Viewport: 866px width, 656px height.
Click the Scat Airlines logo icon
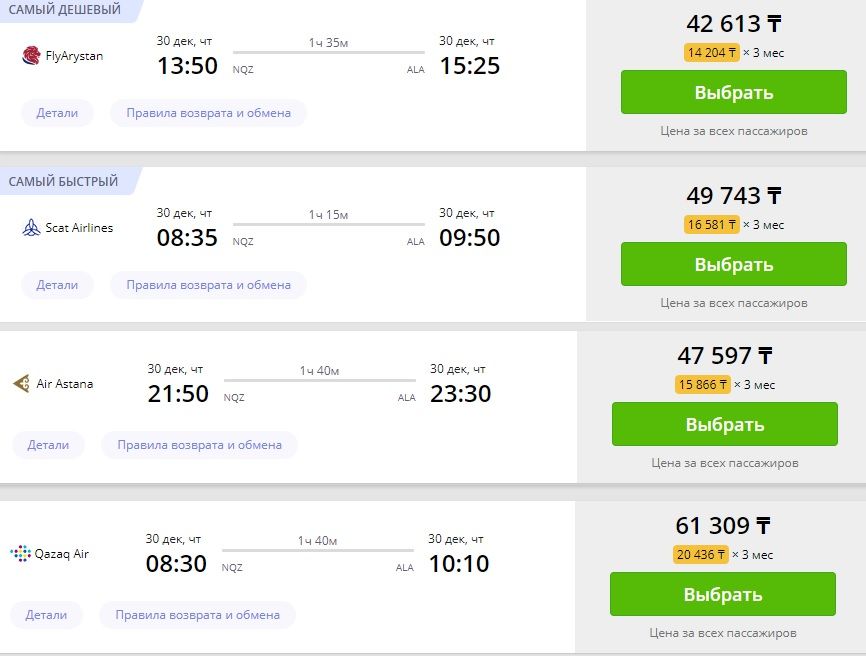pyautogui.click(x=31, y=228)
